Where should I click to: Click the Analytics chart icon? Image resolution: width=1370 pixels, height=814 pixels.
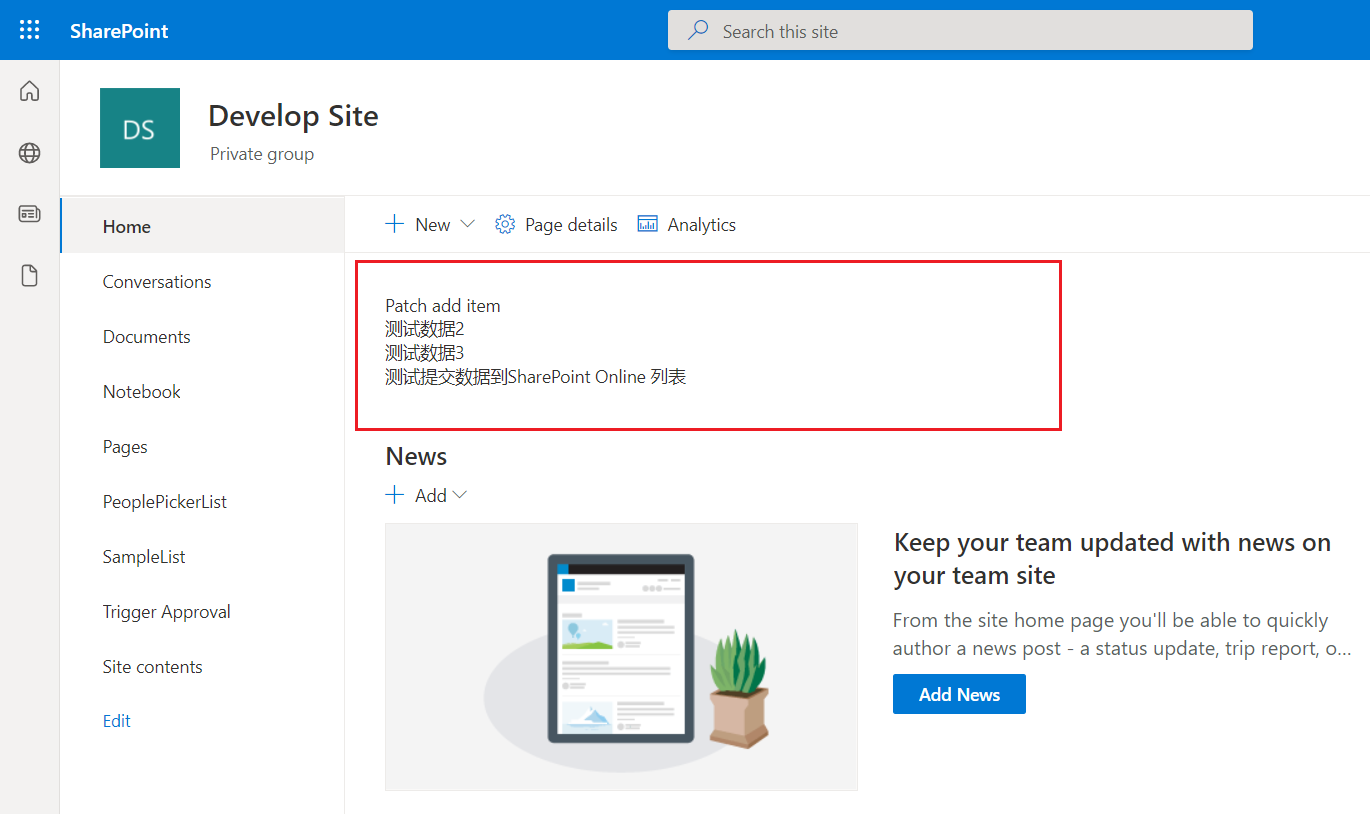(648, 224)
